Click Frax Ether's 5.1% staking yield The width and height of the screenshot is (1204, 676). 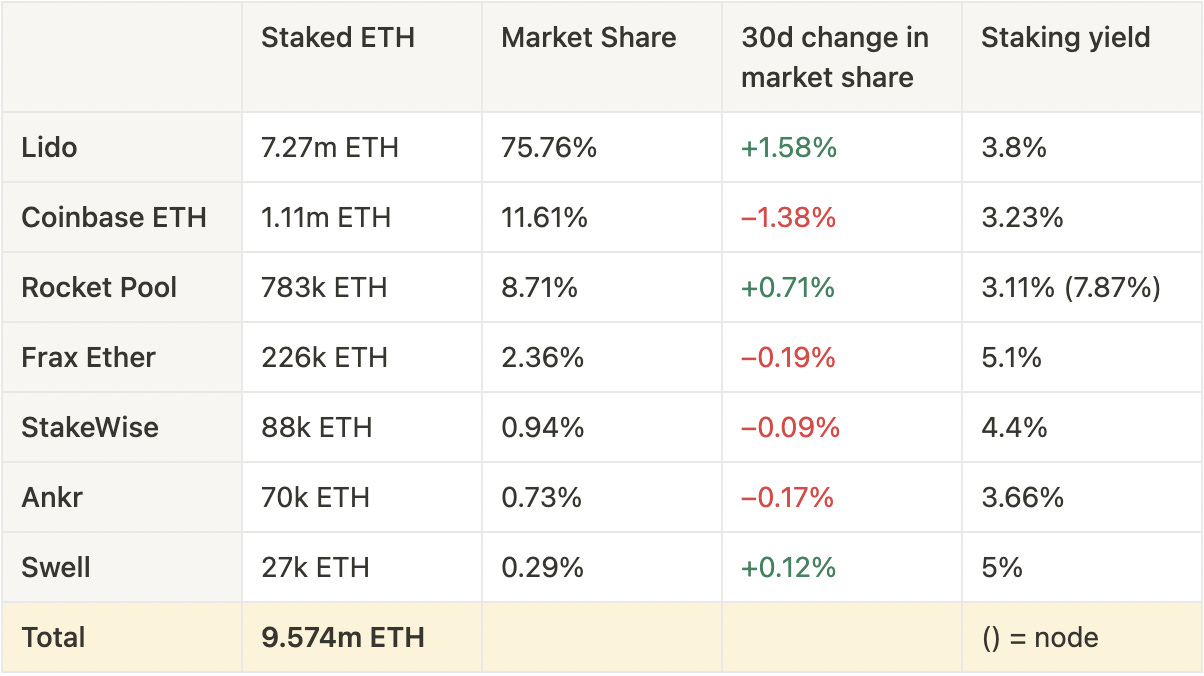(x=1011, y=358)
